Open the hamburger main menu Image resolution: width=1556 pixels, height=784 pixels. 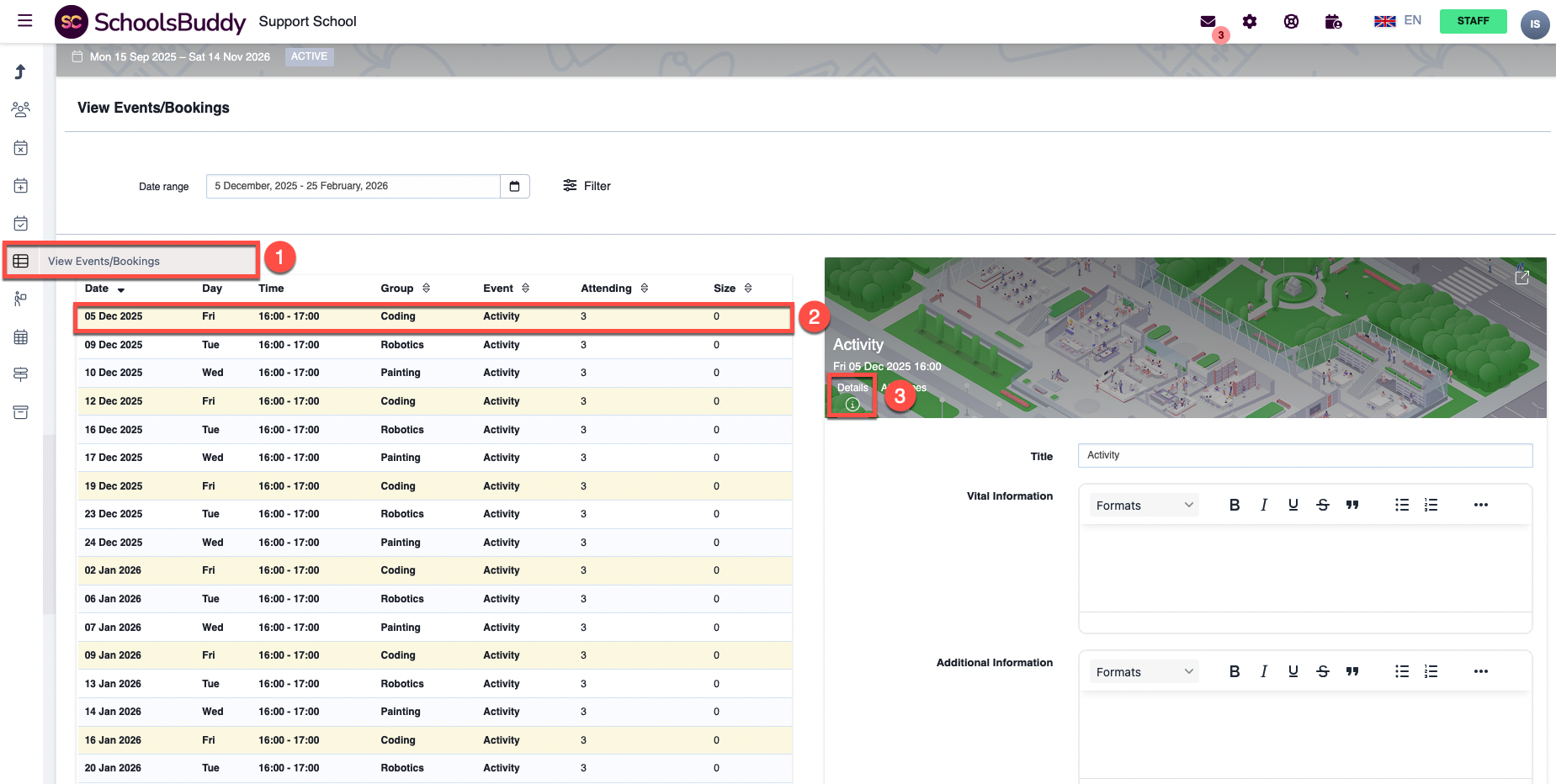pyautogui.click(x=25, y=21)
